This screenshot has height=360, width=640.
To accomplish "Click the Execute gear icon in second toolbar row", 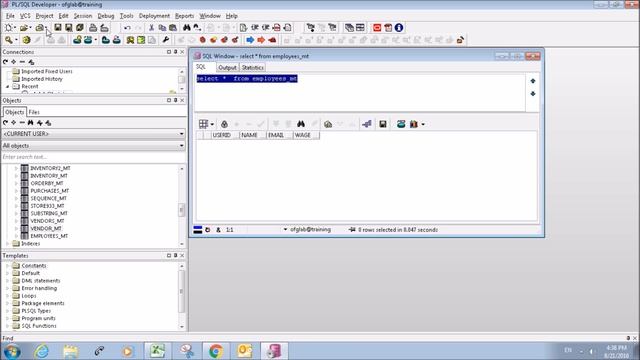I will (x=27, y=40).
